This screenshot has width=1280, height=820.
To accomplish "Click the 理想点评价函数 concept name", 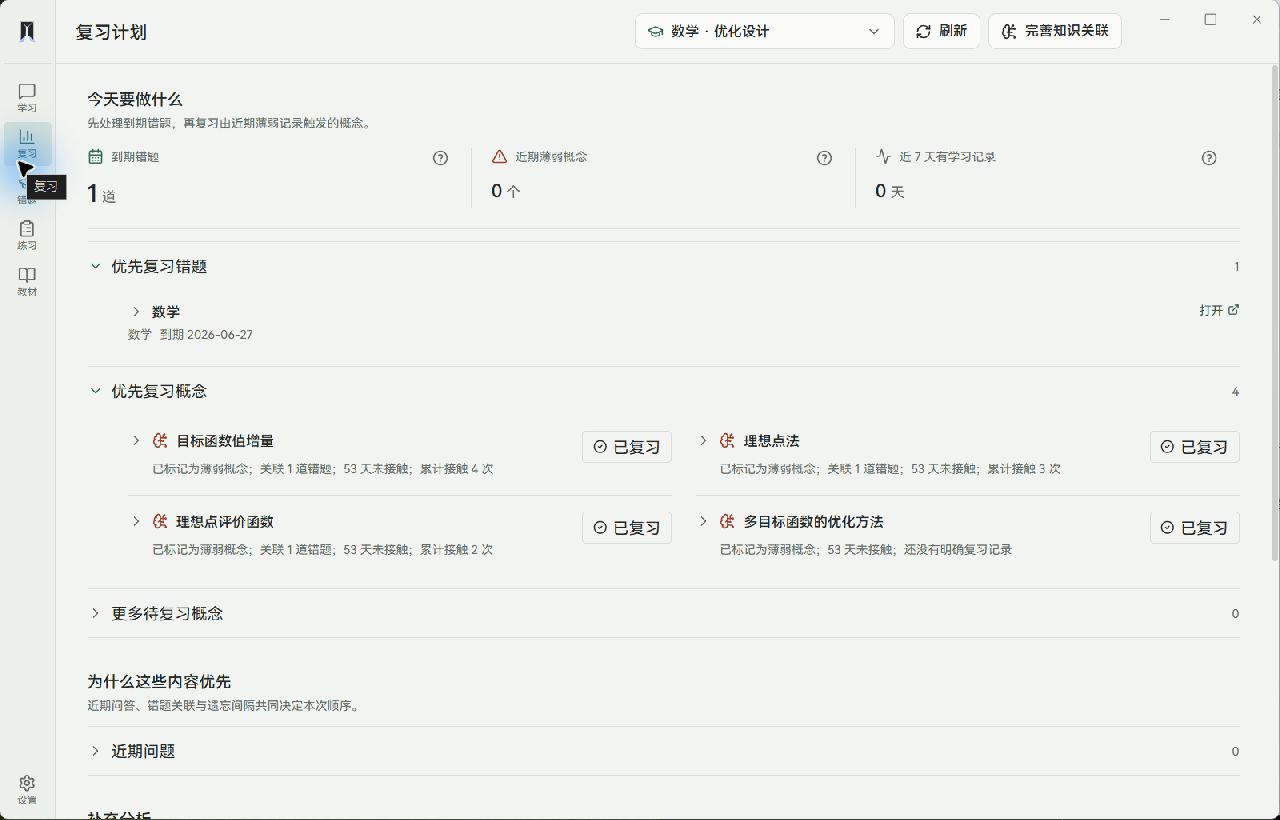I will (225, 522).
